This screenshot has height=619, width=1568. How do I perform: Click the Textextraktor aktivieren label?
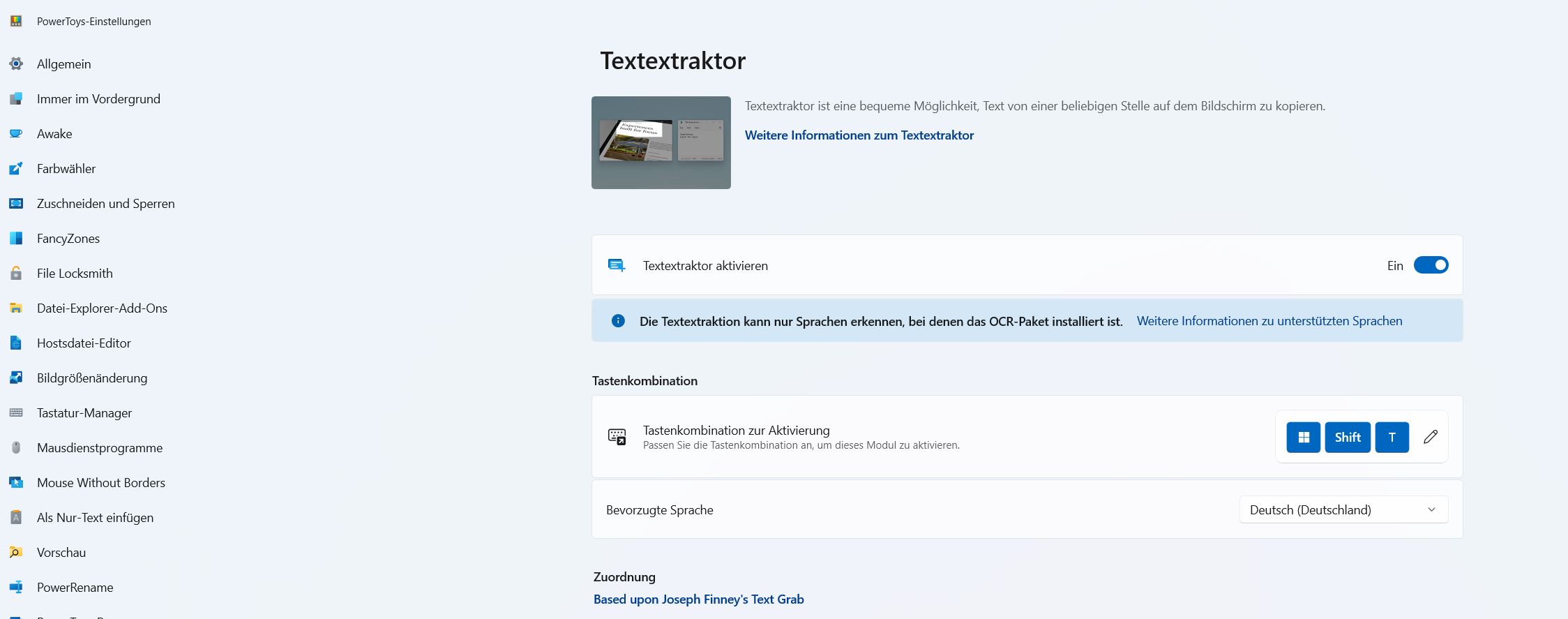pos(705,266)
